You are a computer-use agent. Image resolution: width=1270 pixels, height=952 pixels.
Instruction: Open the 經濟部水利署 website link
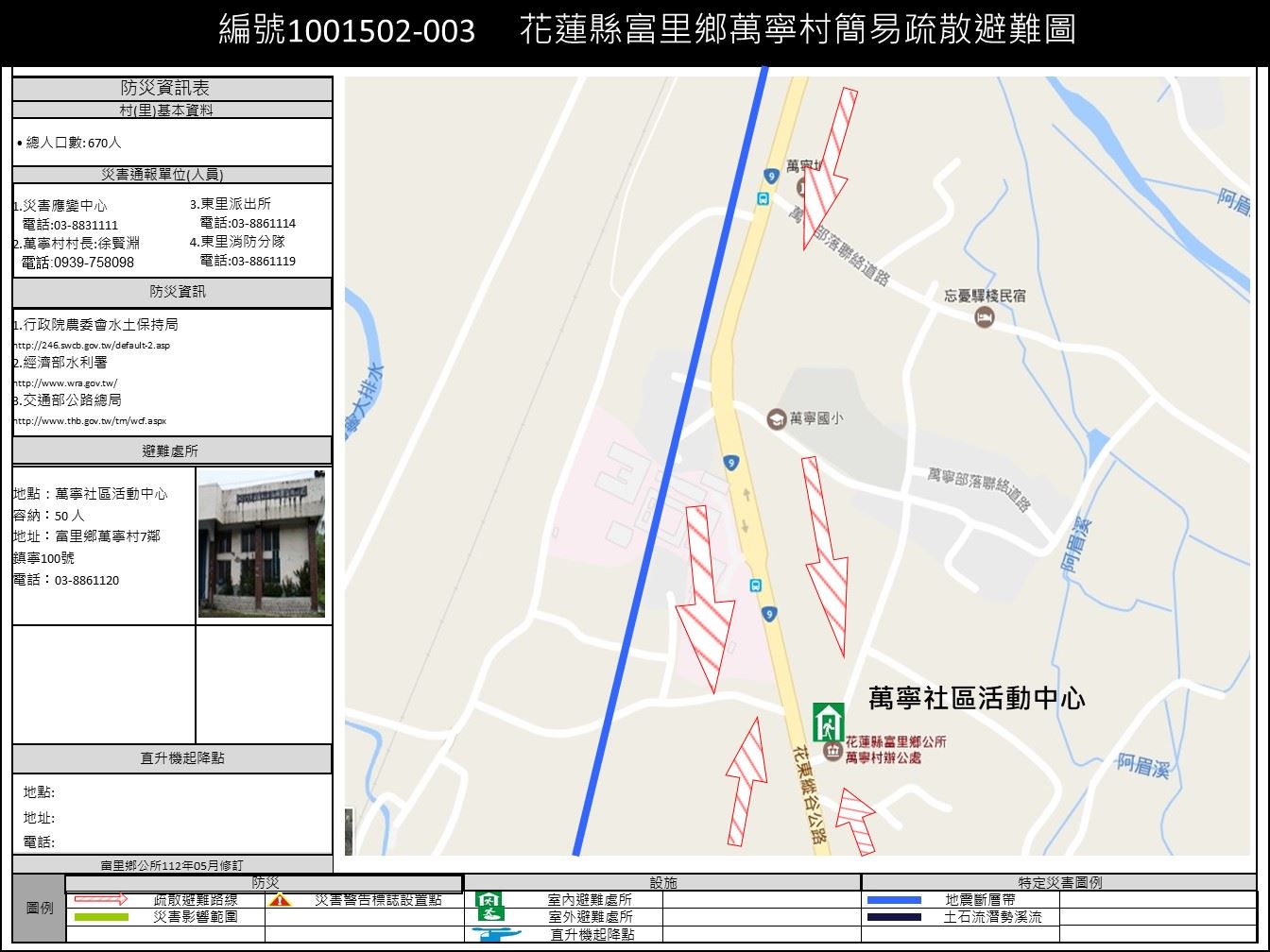coord(64,382)
